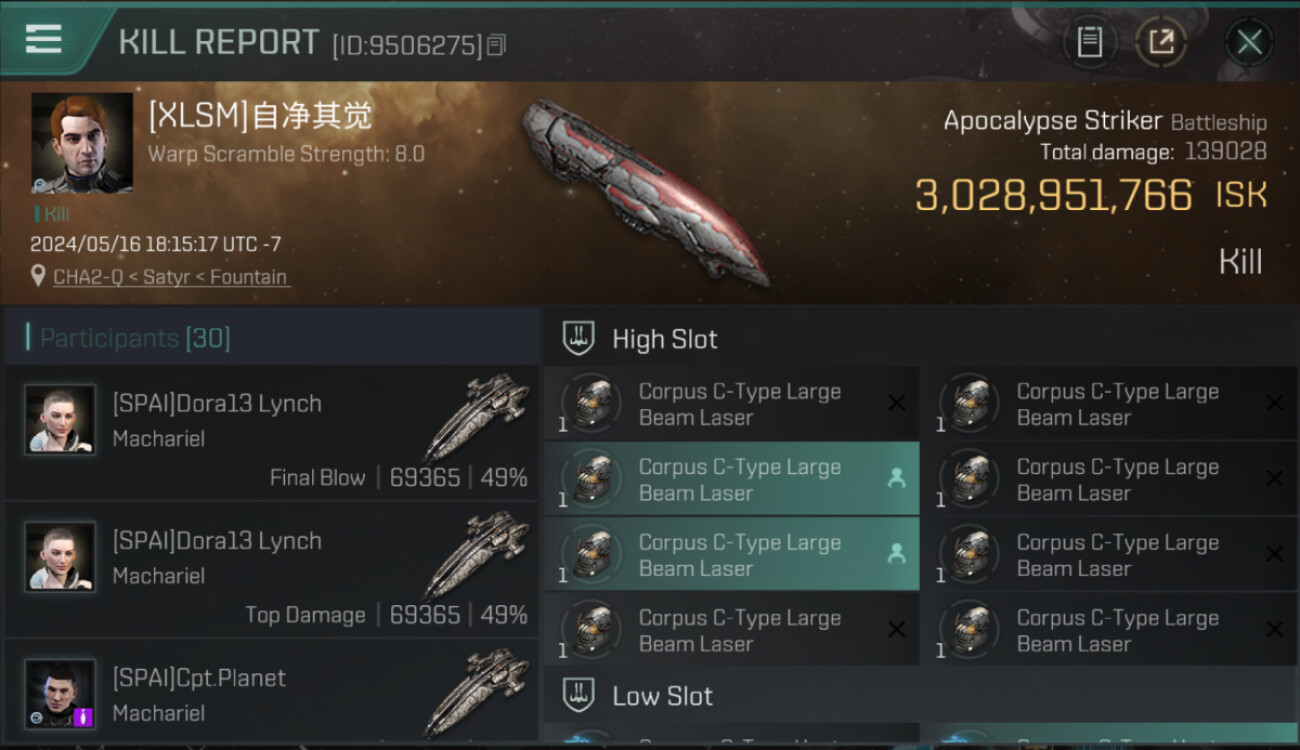Image resolution: width=1300 pixels, height=750 pixels.
Task: Click X on top-left Beam Laser module
Action: [896, 403]
